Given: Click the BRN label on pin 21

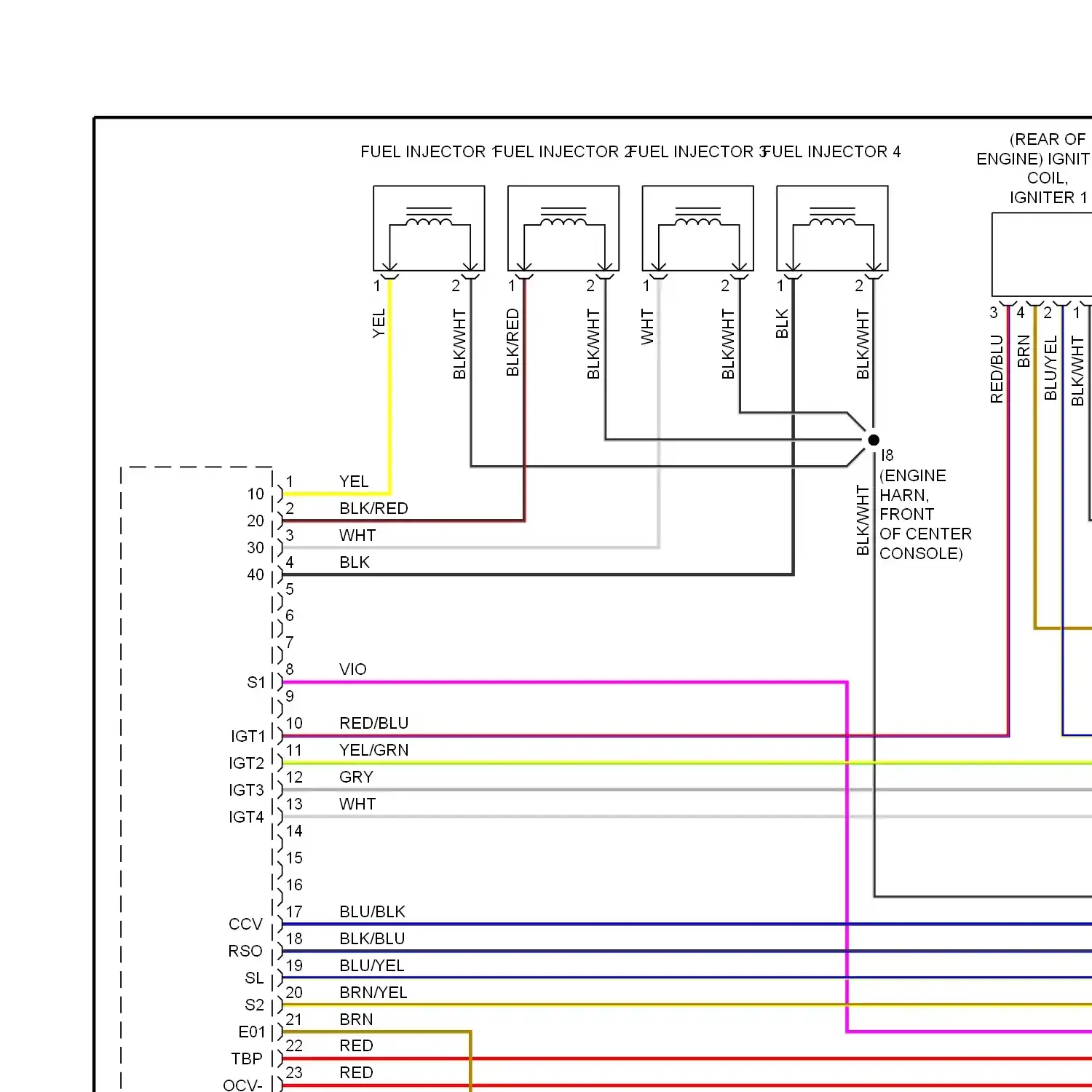Looking at the screenshot, I should tap(356, 1020).
